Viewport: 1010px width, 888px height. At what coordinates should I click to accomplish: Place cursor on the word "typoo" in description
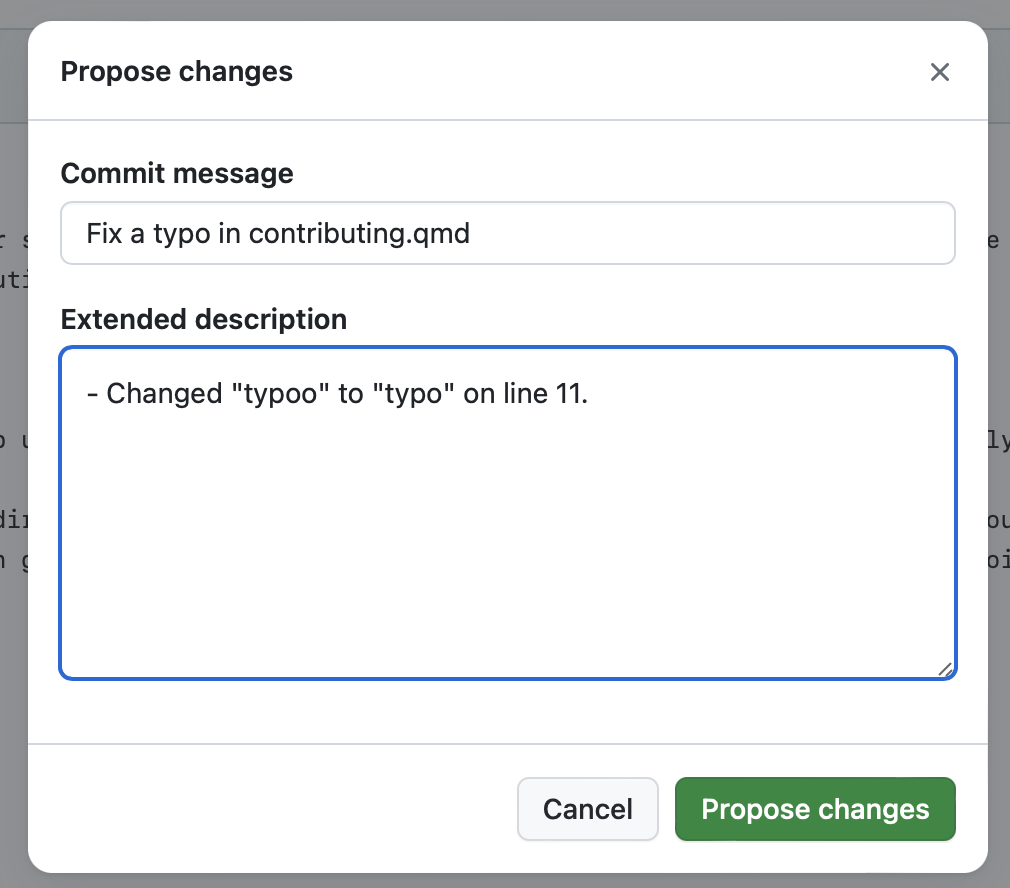[280, 394]
